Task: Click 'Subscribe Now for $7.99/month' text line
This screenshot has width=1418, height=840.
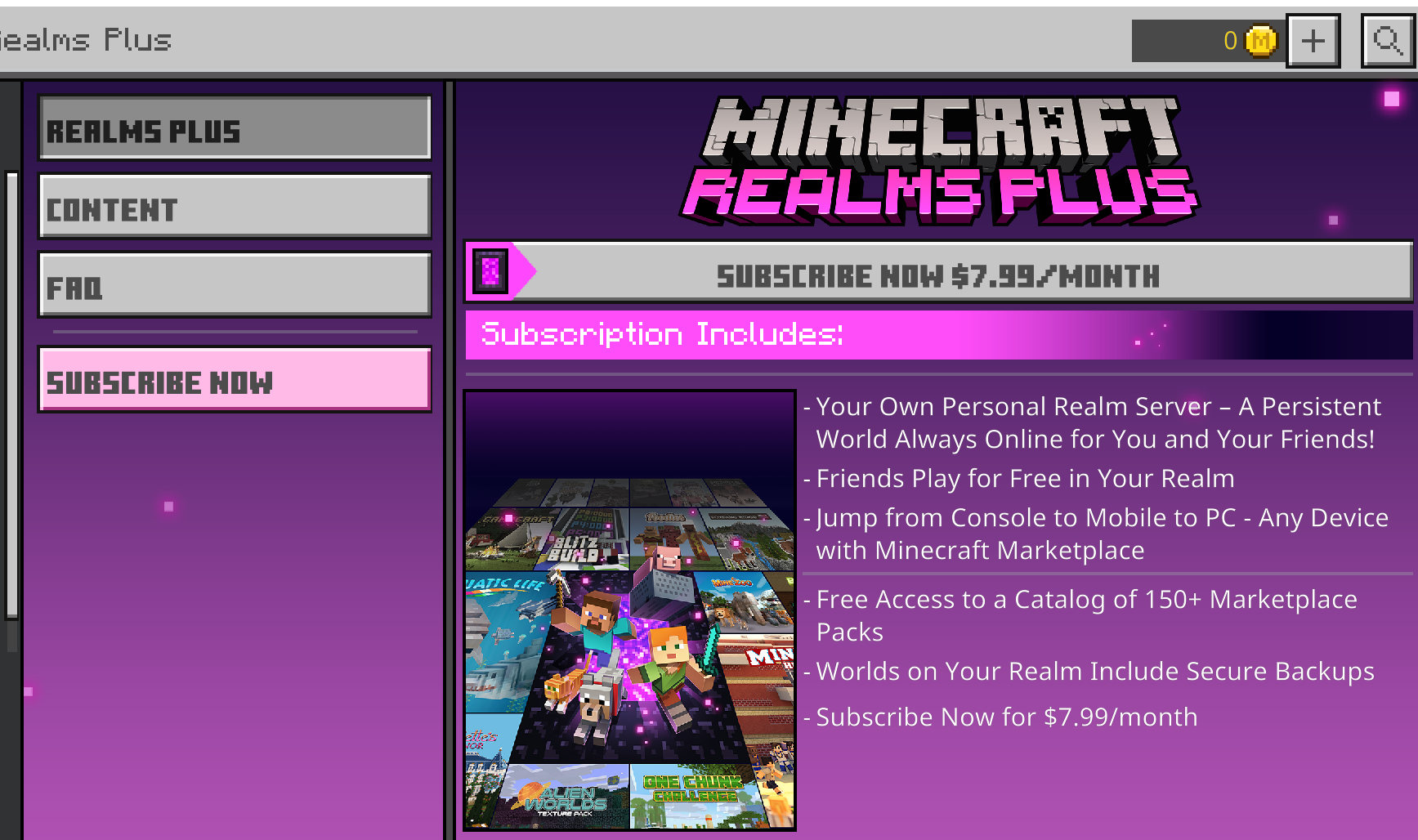Action: [1007, 717]
